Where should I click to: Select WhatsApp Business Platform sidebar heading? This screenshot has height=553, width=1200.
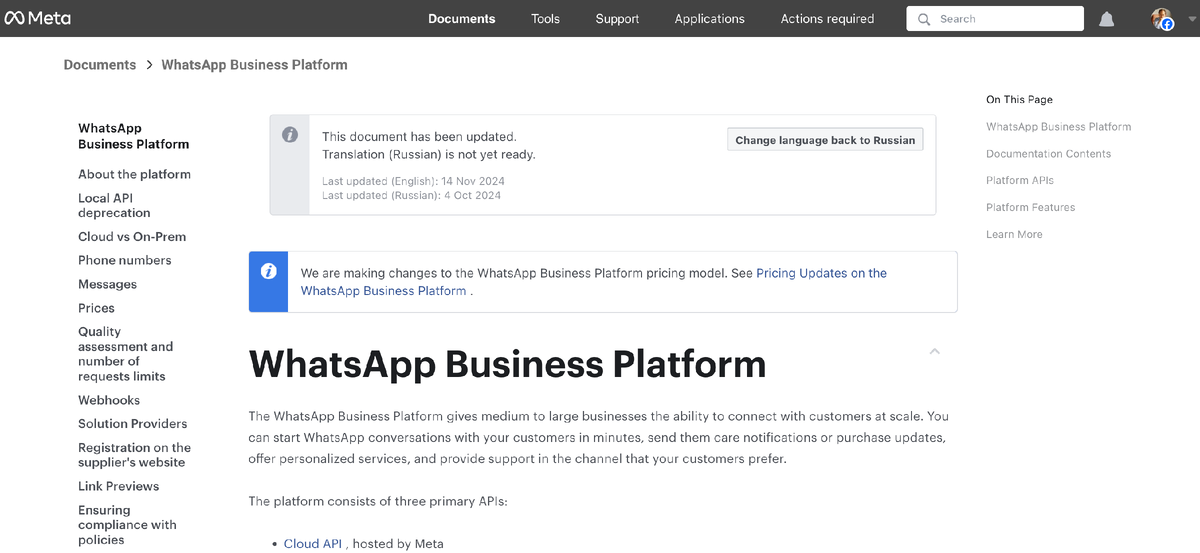click(133, 136)
